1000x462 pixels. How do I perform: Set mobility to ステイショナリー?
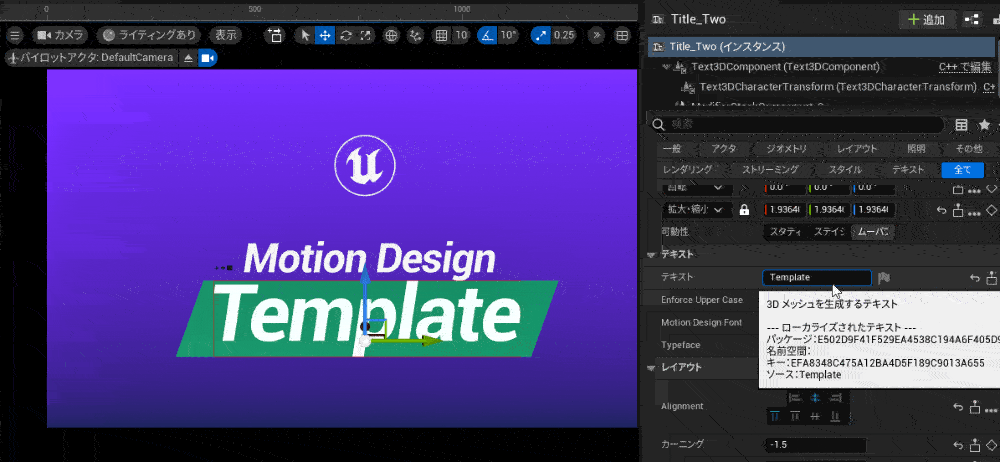click(829, 232)
